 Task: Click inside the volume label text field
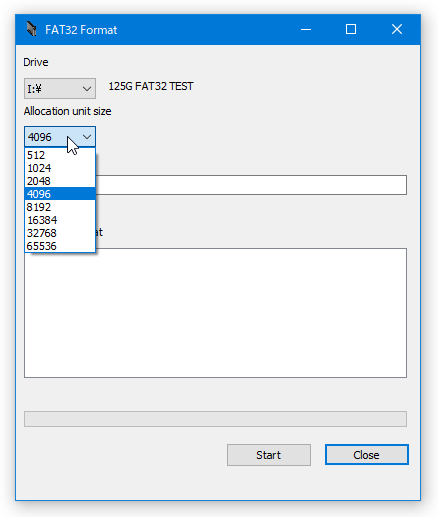251,185
